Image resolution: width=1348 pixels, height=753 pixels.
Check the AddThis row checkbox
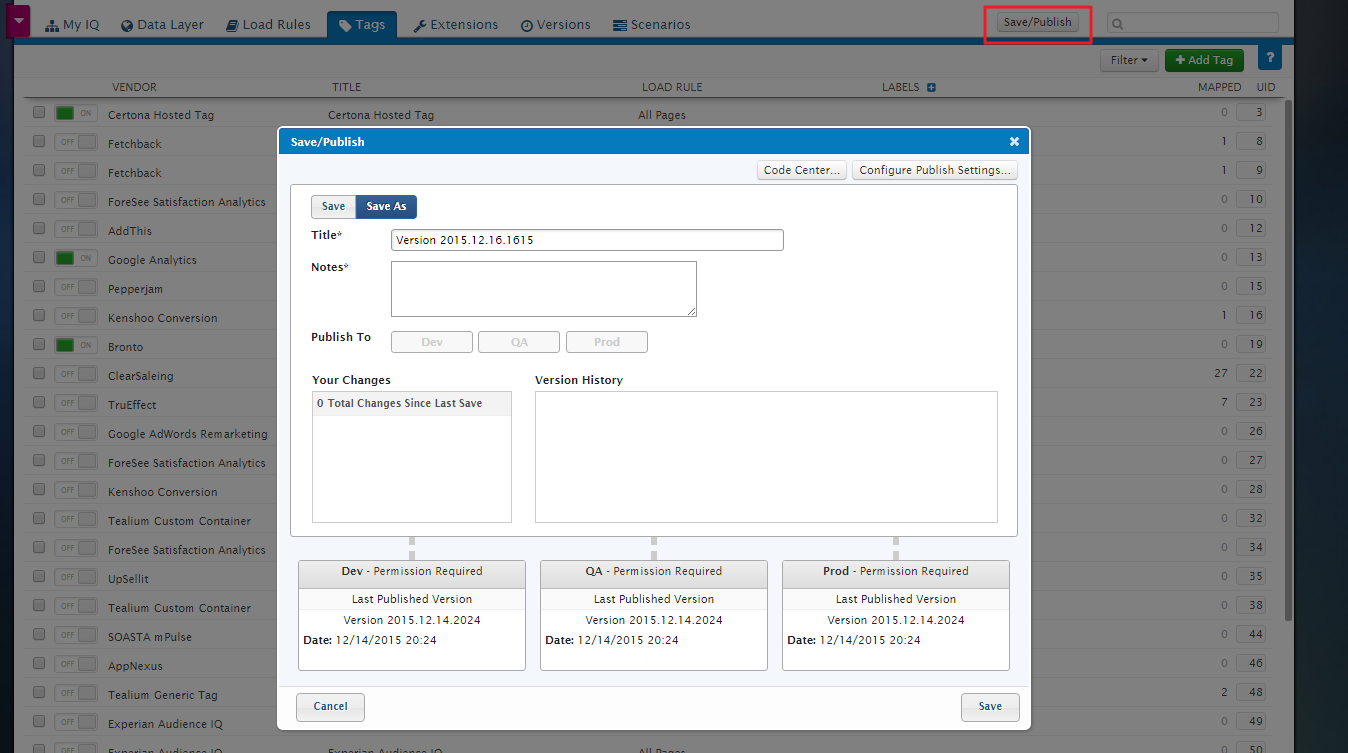tap(39, 229)
